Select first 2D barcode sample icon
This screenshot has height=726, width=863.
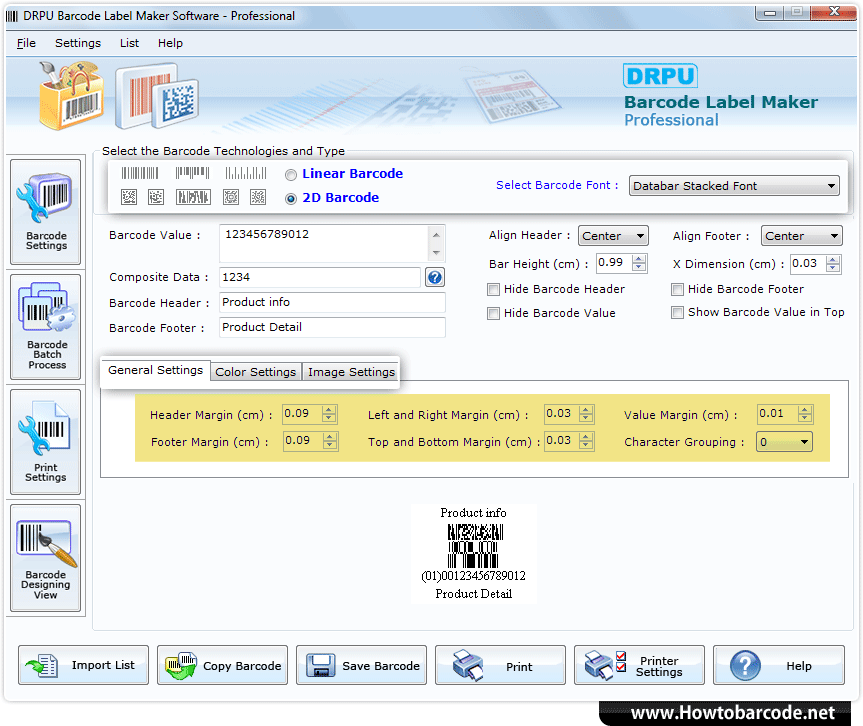click(x=129, y=197)
